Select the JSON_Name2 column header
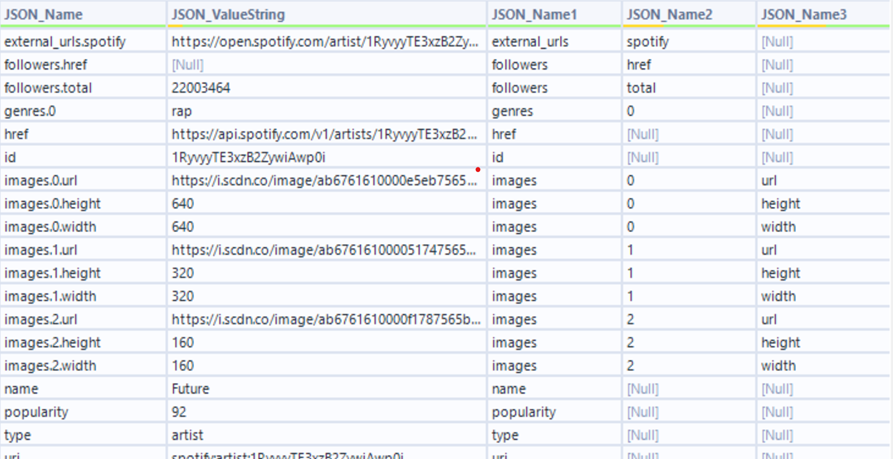Screen dimensions: 893x459 [x=689, y=14]
